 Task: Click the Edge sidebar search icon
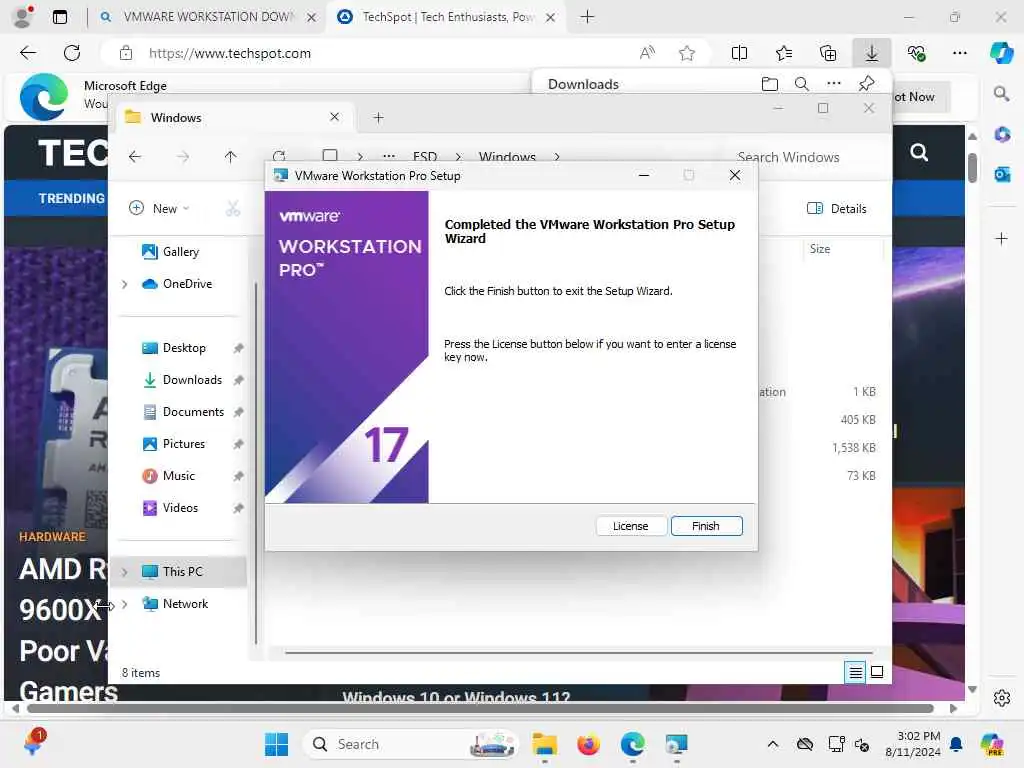pyautogui.click(x=1001, y=94)
